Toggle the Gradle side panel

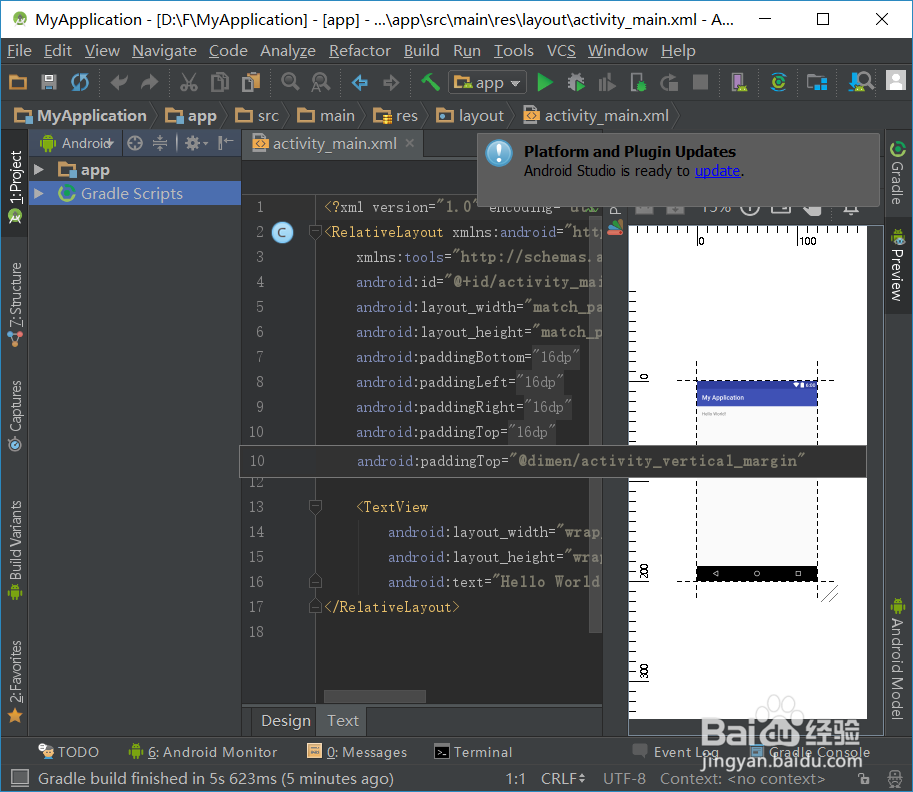[x=897, y=174]
